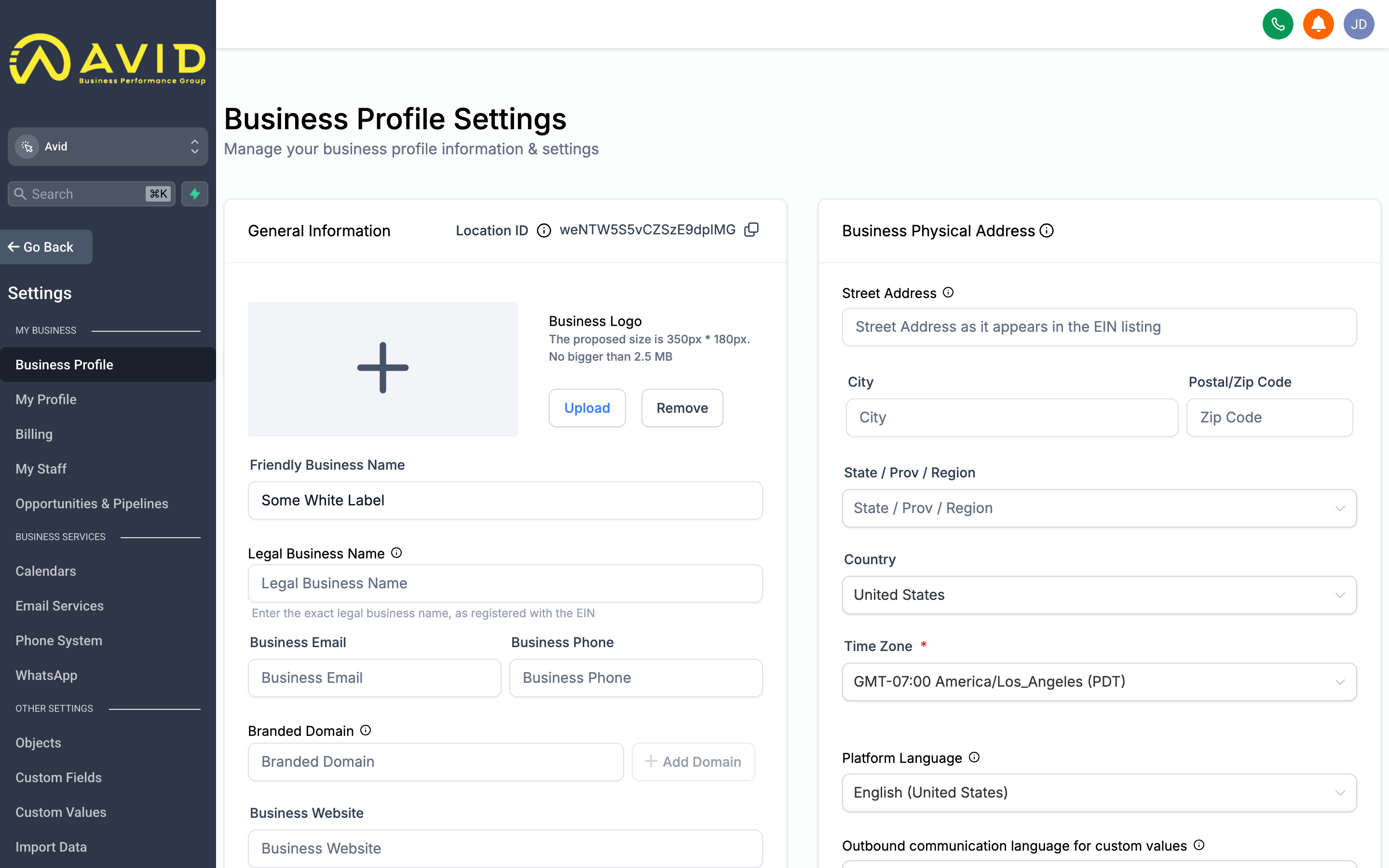This screenshot has width=1389, height=868.
Task: Open the State / Prov / Region dropdown
Action: click(x=1099, y=508)
